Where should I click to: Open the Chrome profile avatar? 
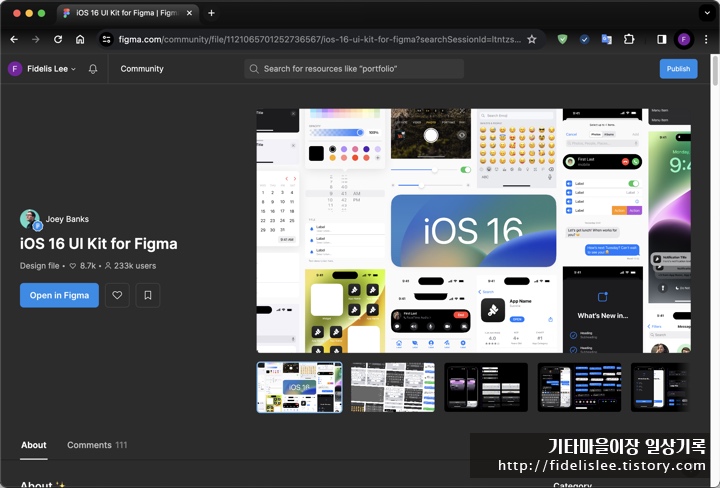click(x=684, y=39)
